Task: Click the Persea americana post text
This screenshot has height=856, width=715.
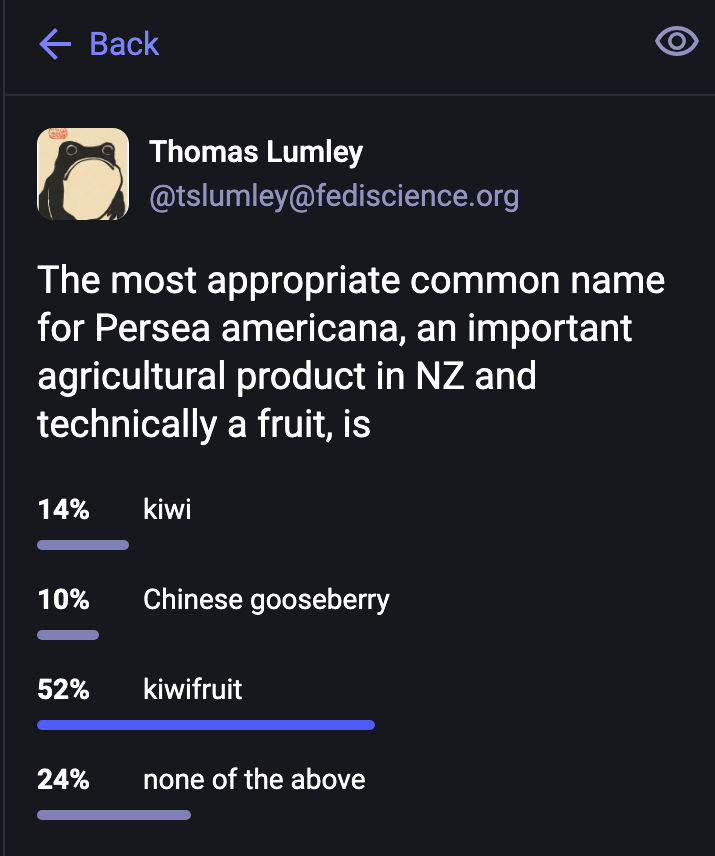Action: [351, 328]
